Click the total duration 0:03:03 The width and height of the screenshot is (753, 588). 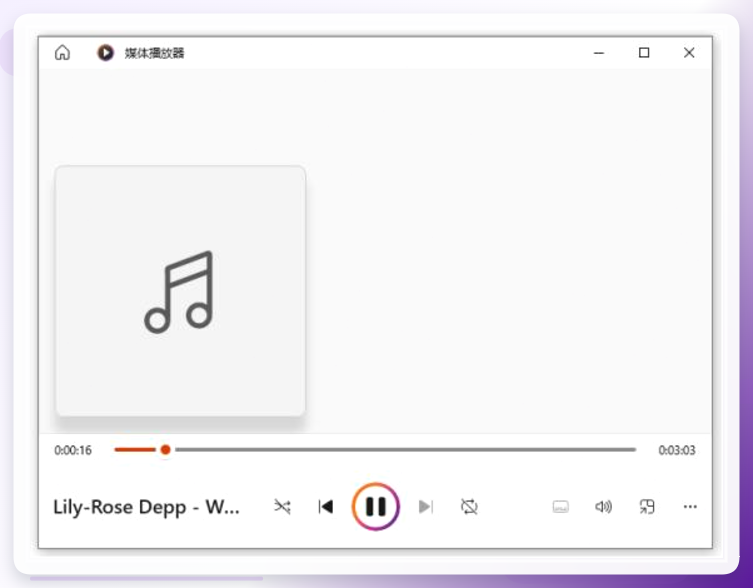677,450
